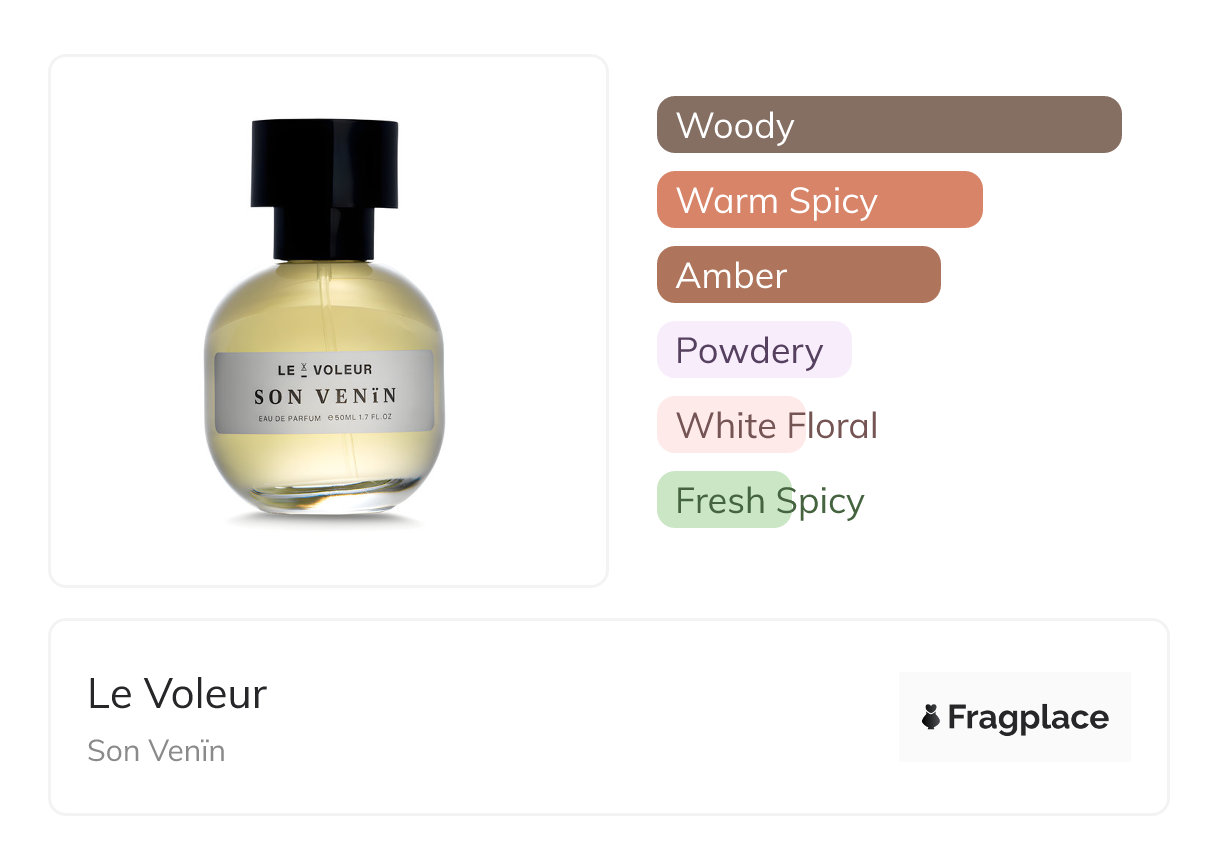Click the gray Son Venïn subtitle
Viewport: 1218px width, 864px height.
[156, 750]
